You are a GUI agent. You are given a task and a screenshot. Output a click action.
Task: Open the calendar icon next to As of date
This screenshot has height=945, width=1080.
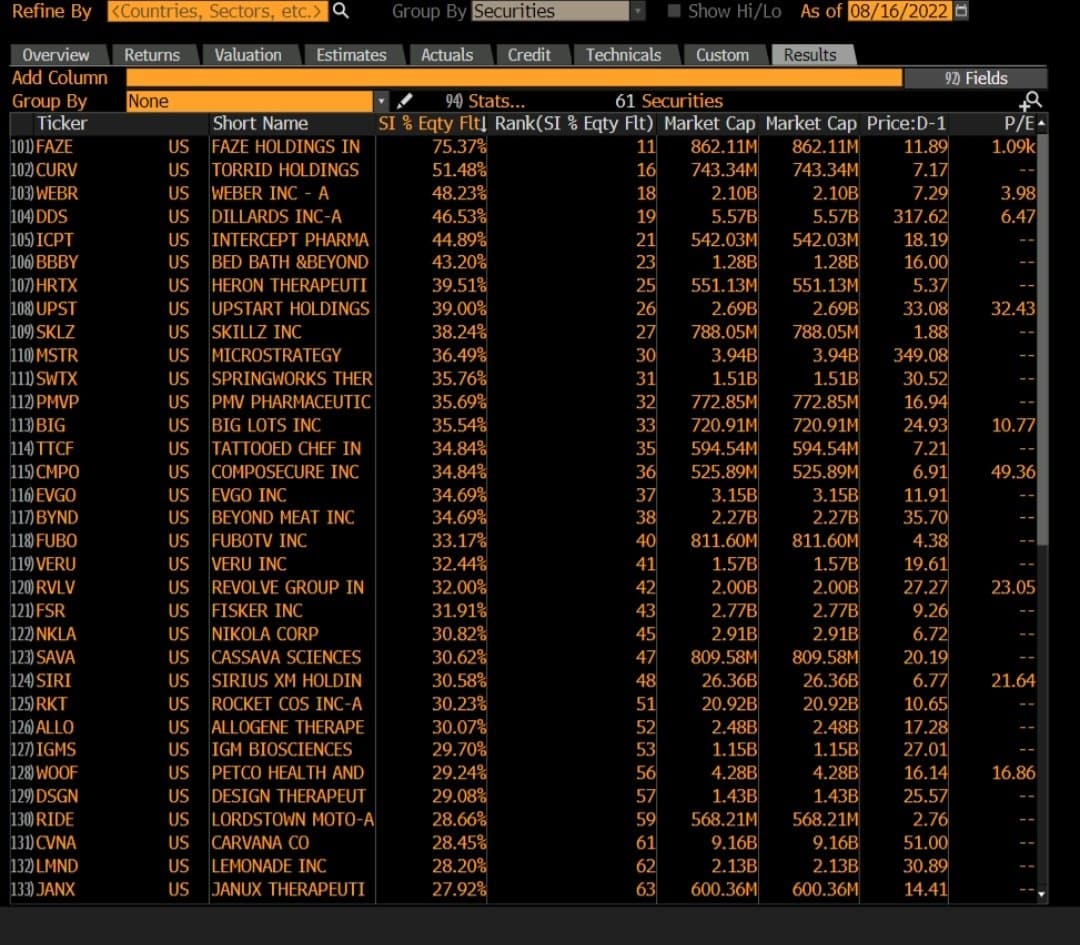coord(962,10)
